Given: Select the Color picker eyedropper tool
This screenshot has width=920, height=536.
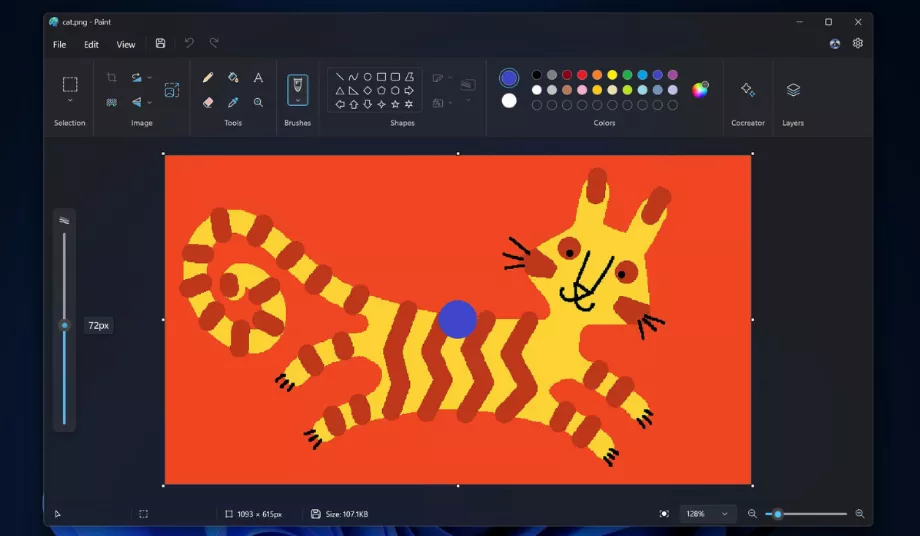Looking at the screenshot, I should 233,103.
